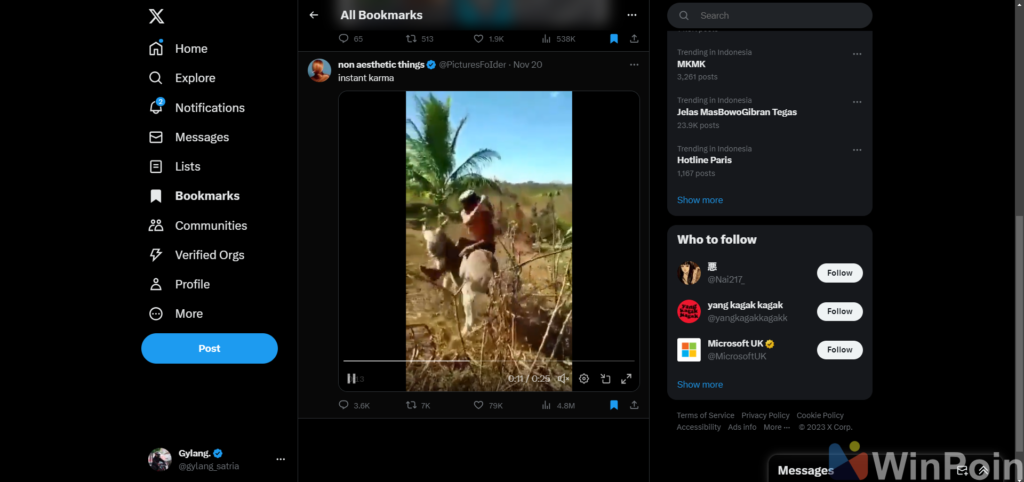The image size is (1024, 482).
Task: Go back using the arrow icon
Action: [314, 15]
